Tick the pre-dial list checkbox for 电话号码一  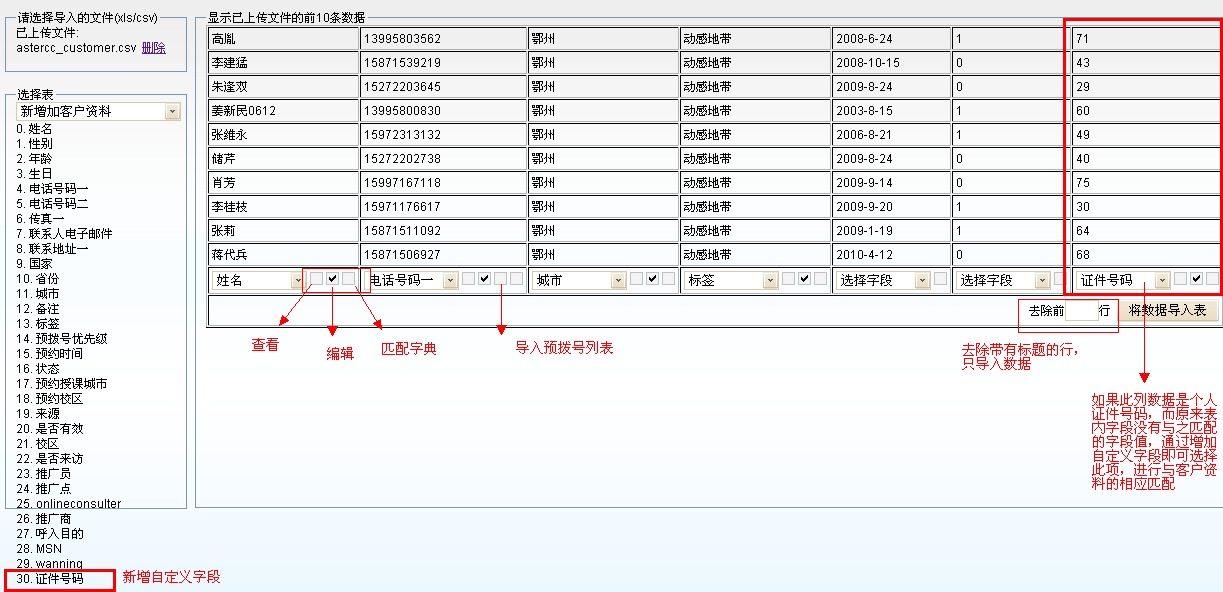click(x=517, y=279)
